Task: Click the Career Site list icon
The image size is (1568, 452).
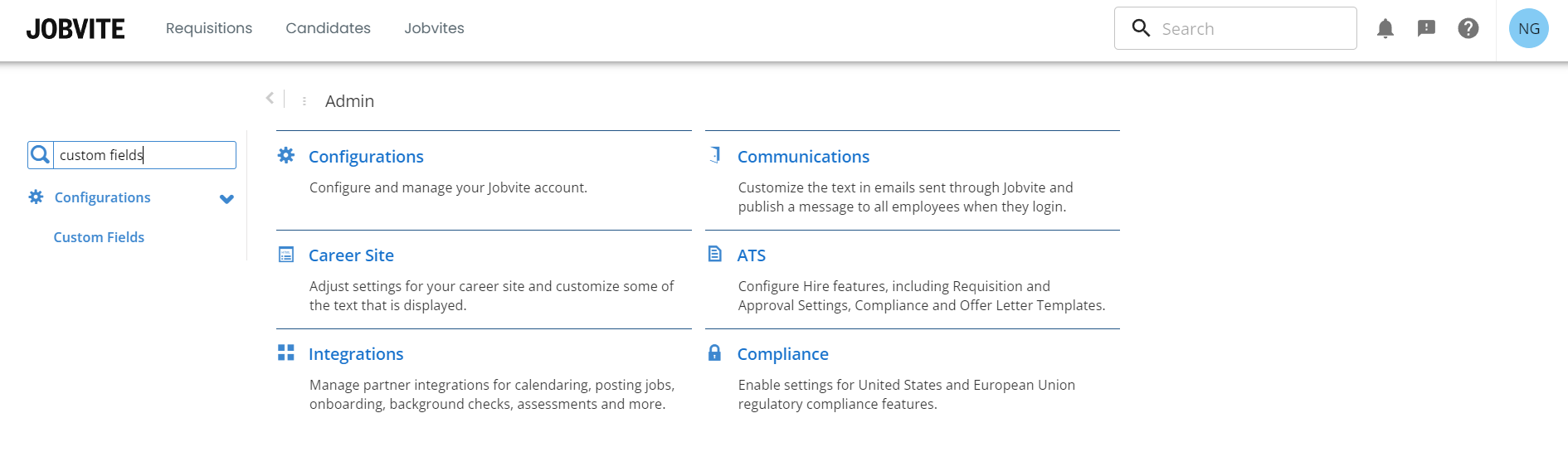Action: [286, 255]
